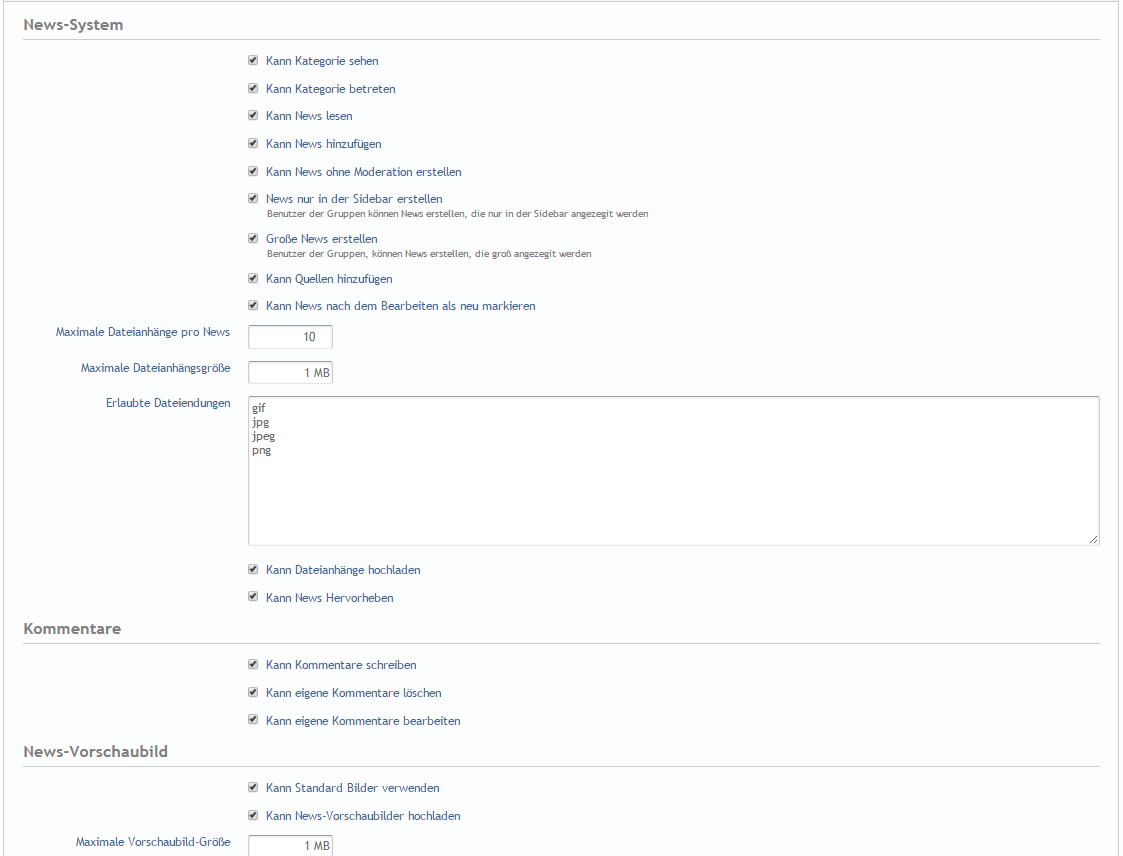Uncheck 'Kann Quellen hinzufügen' checkbox
Screen dimensions: 1123x856
pyautogui.click(x=253, y=279)
